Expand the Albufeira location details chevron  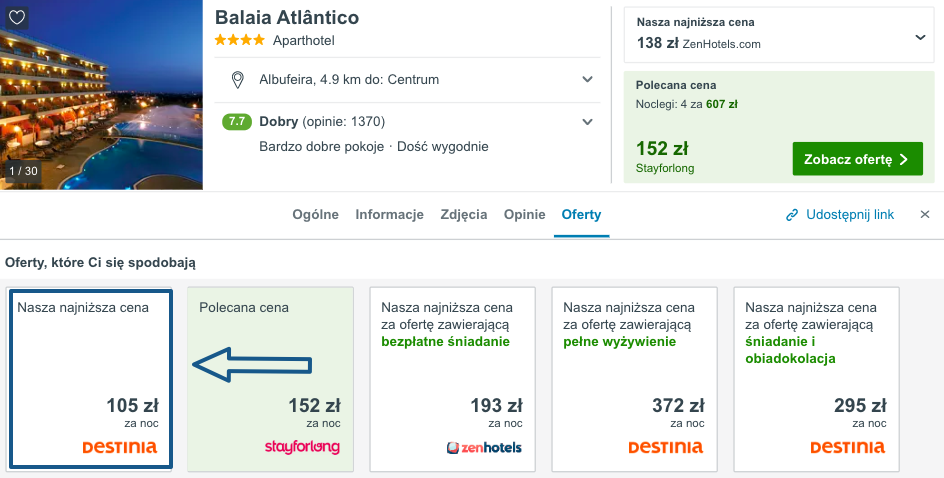point(588,79)
